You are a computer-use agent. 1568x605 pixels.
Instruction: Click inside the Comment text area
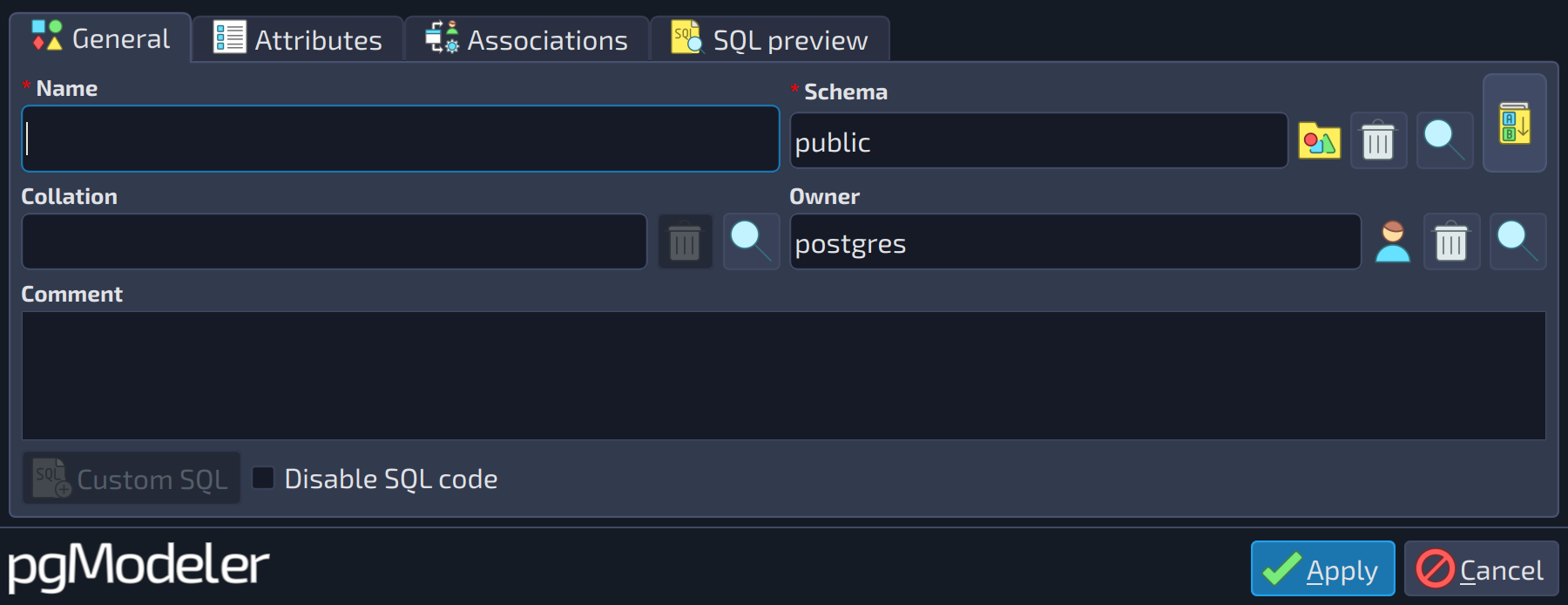[783, 376]
